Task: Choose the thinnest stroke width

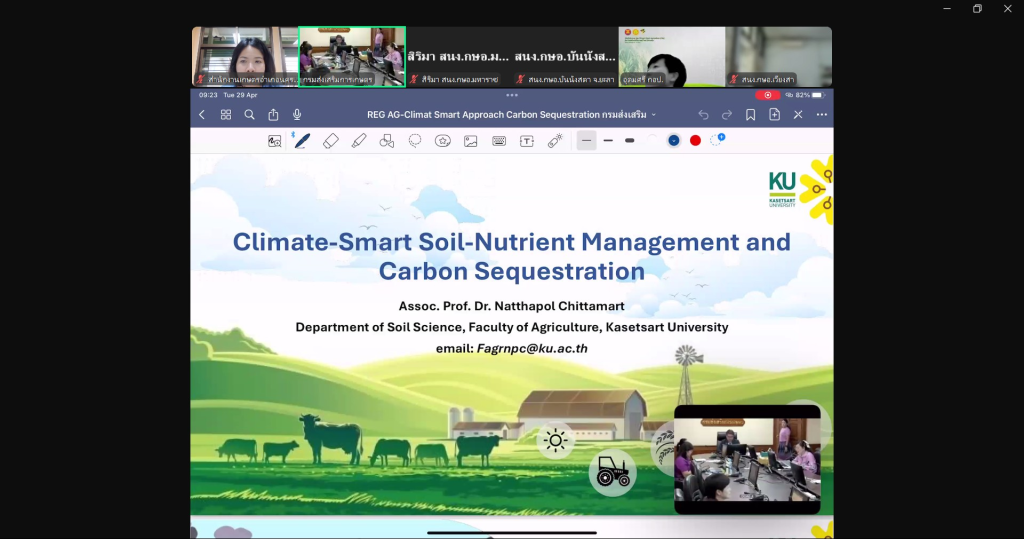Action: click(x=586, y=140)
